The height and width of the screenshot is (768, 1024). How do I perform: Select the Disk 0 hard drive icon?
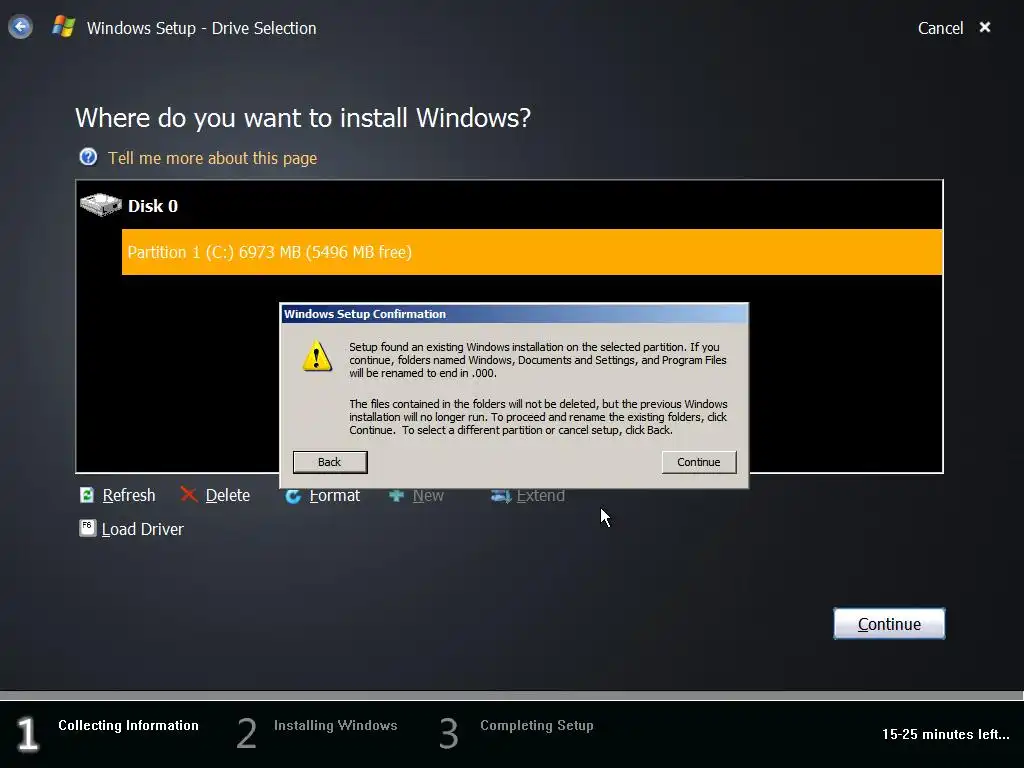click(x=101, y=204)
